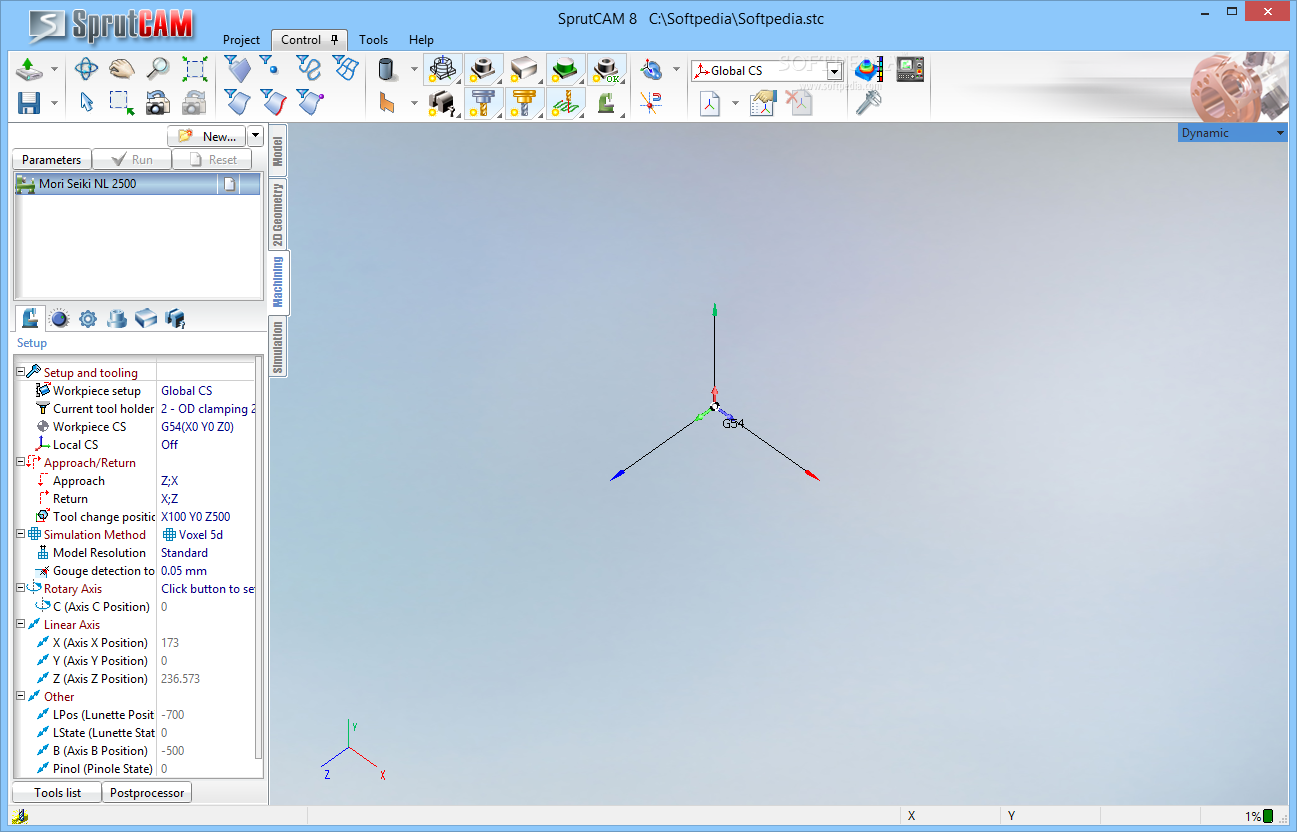Click the screw settings icon
Screen dimensions: 1297x832
click(x=869, y=102)
